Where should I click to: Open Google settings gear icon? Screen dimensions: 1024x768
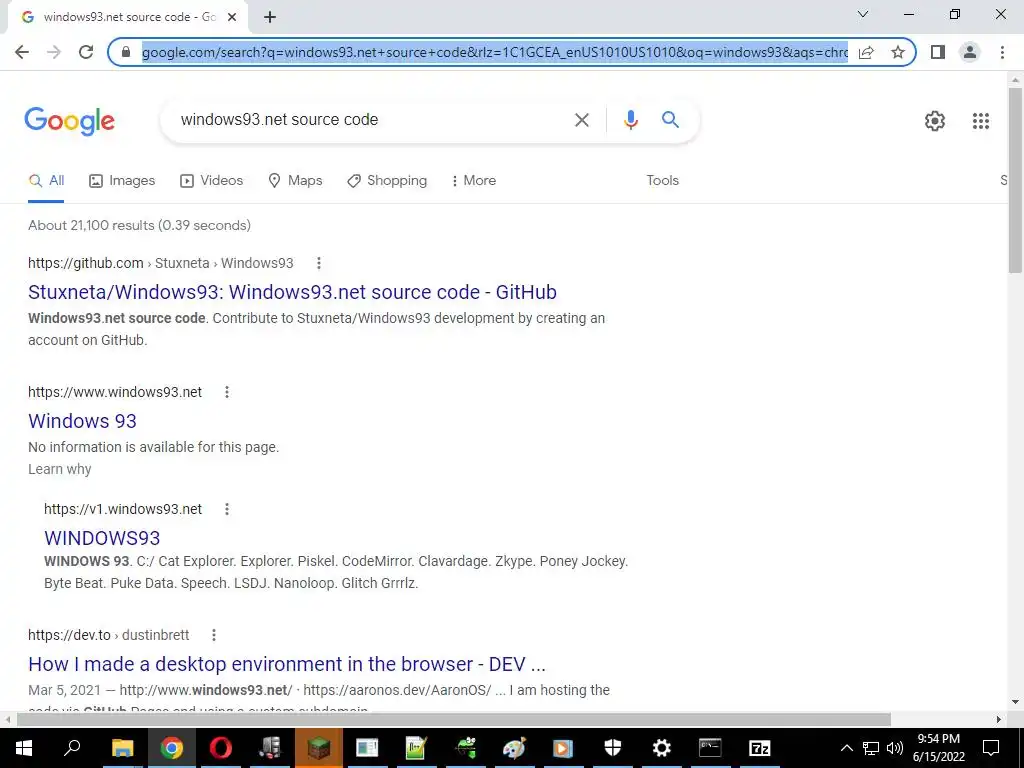tap(935, 121)
